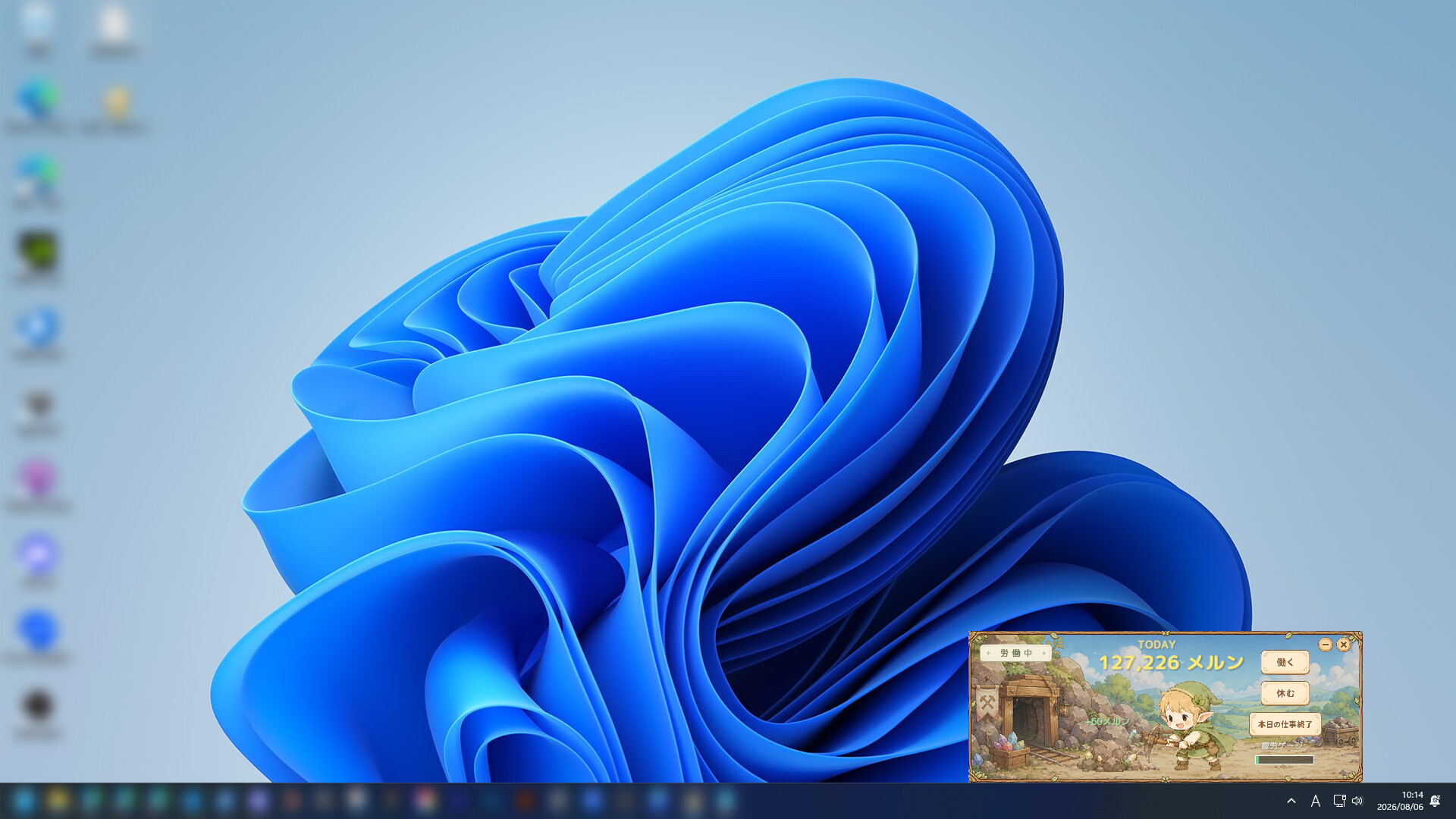Click the crate of colored crystals
Screen dimensions: 1456x819
[x=1009, y=750]
